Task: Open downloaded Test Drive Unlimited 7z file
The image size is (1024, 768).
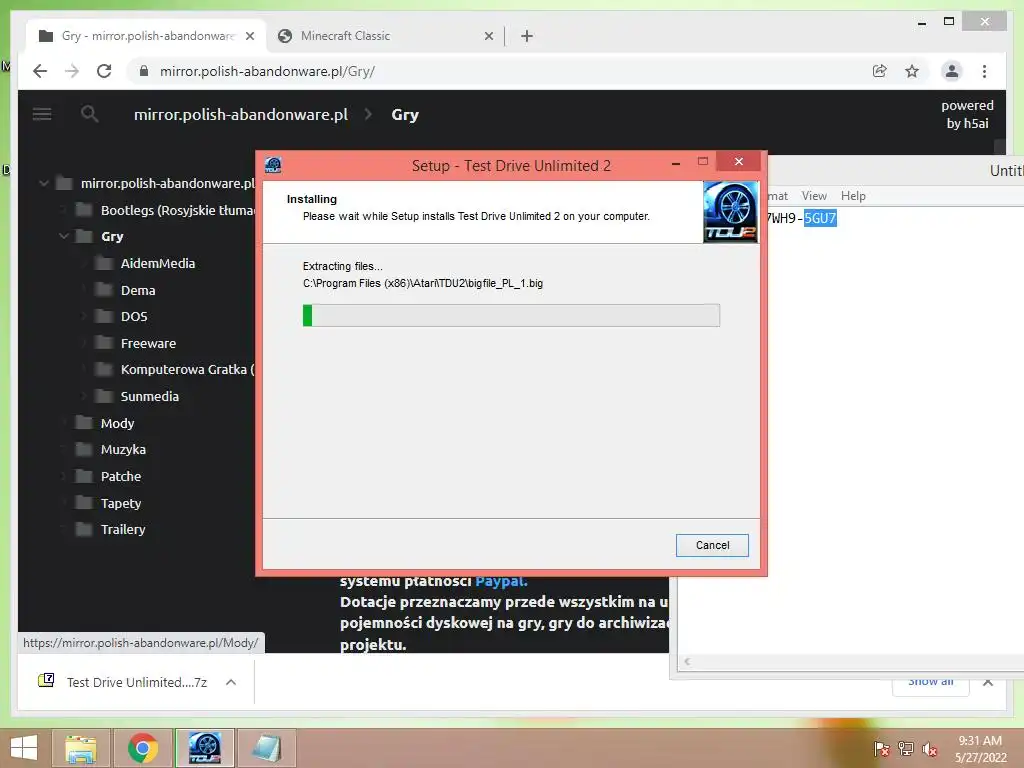Action: (123, 682)
